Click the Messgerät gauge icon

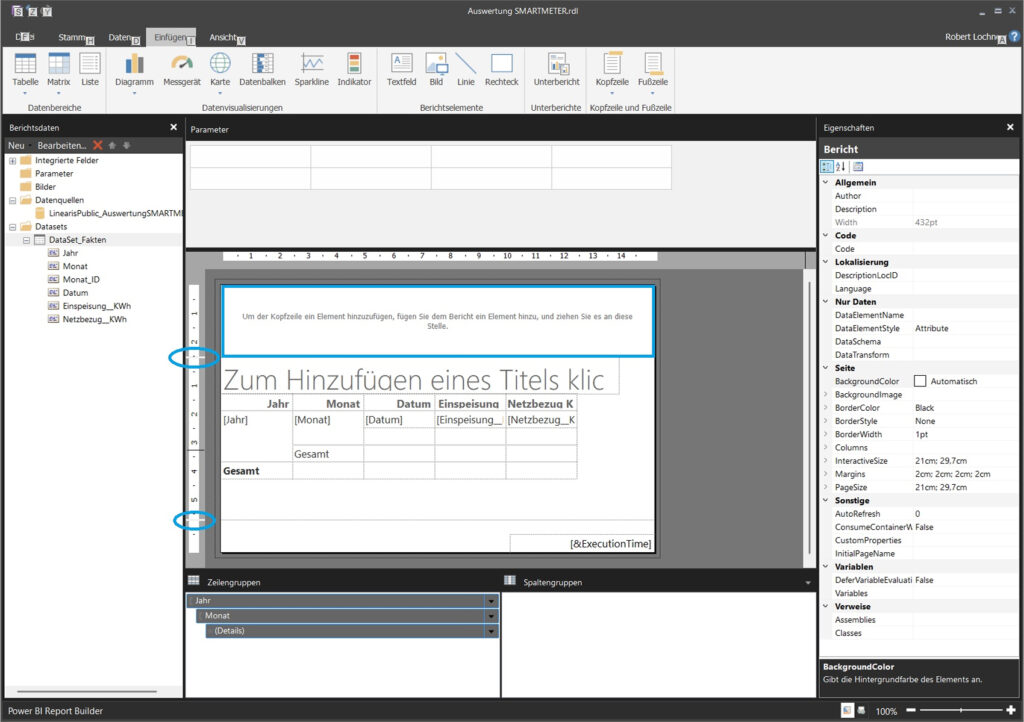click(x=181, y=68)
